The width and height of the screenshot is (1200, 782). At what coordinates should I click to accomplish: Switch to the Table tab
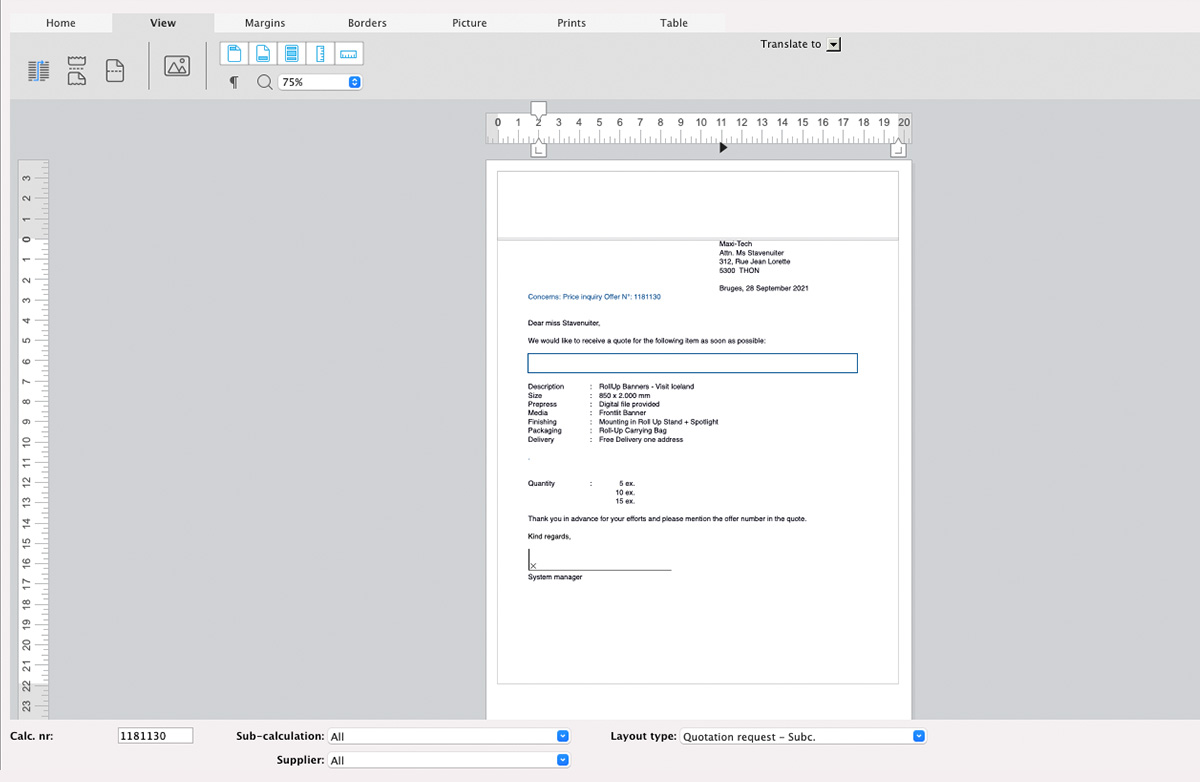pyautogui.click(x=673, y=23)
